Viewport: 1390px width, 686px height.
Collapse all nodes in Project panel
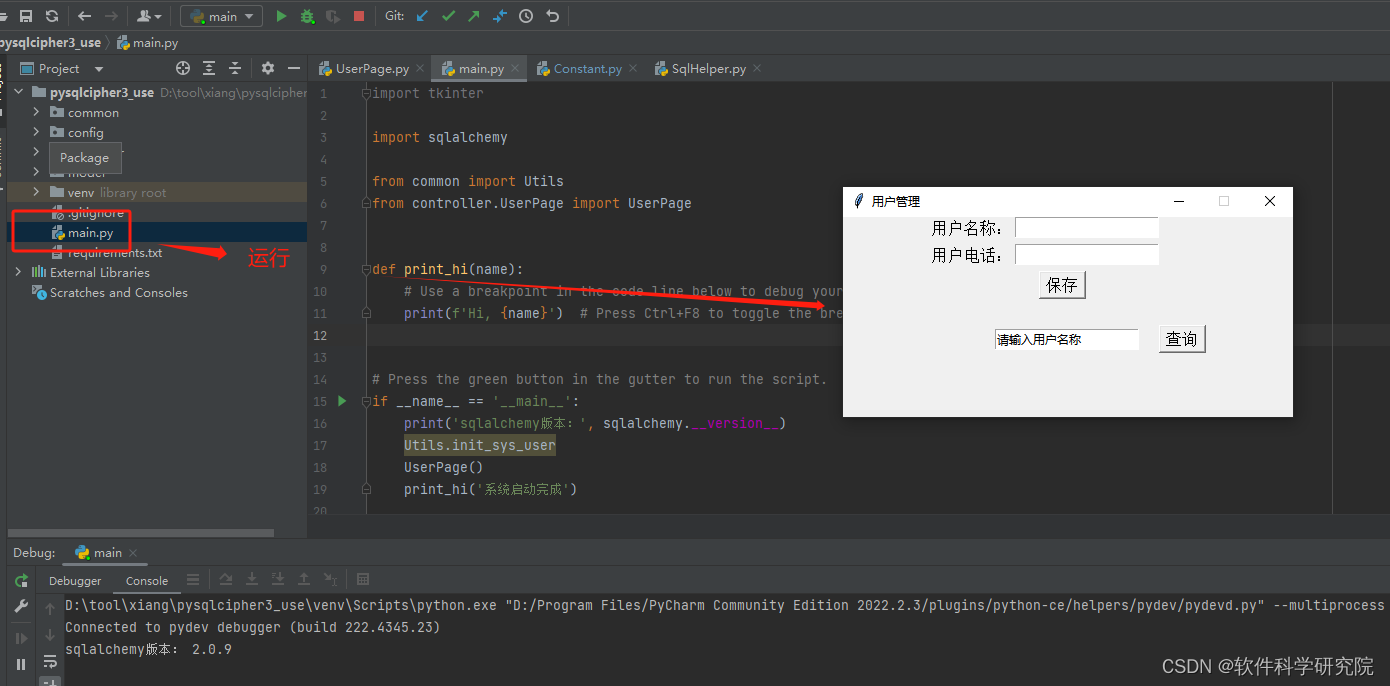(235, 68)
